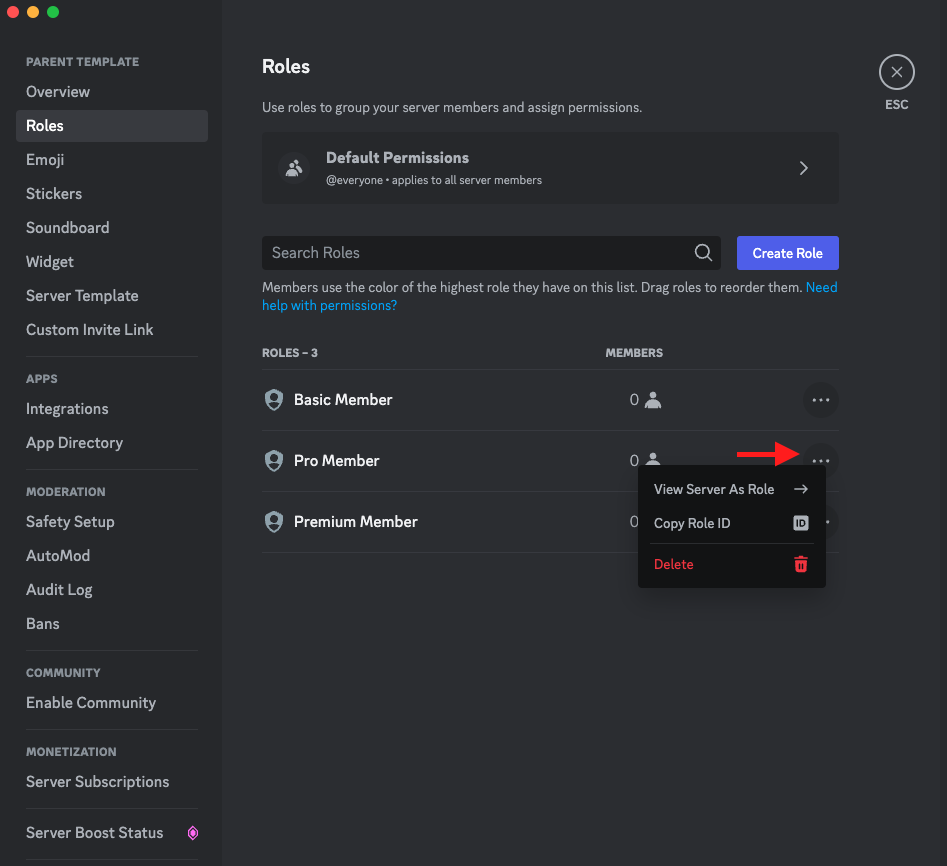Click the Copy Role ID badge icon
The image size is (947, 866).
coord(800,523)
